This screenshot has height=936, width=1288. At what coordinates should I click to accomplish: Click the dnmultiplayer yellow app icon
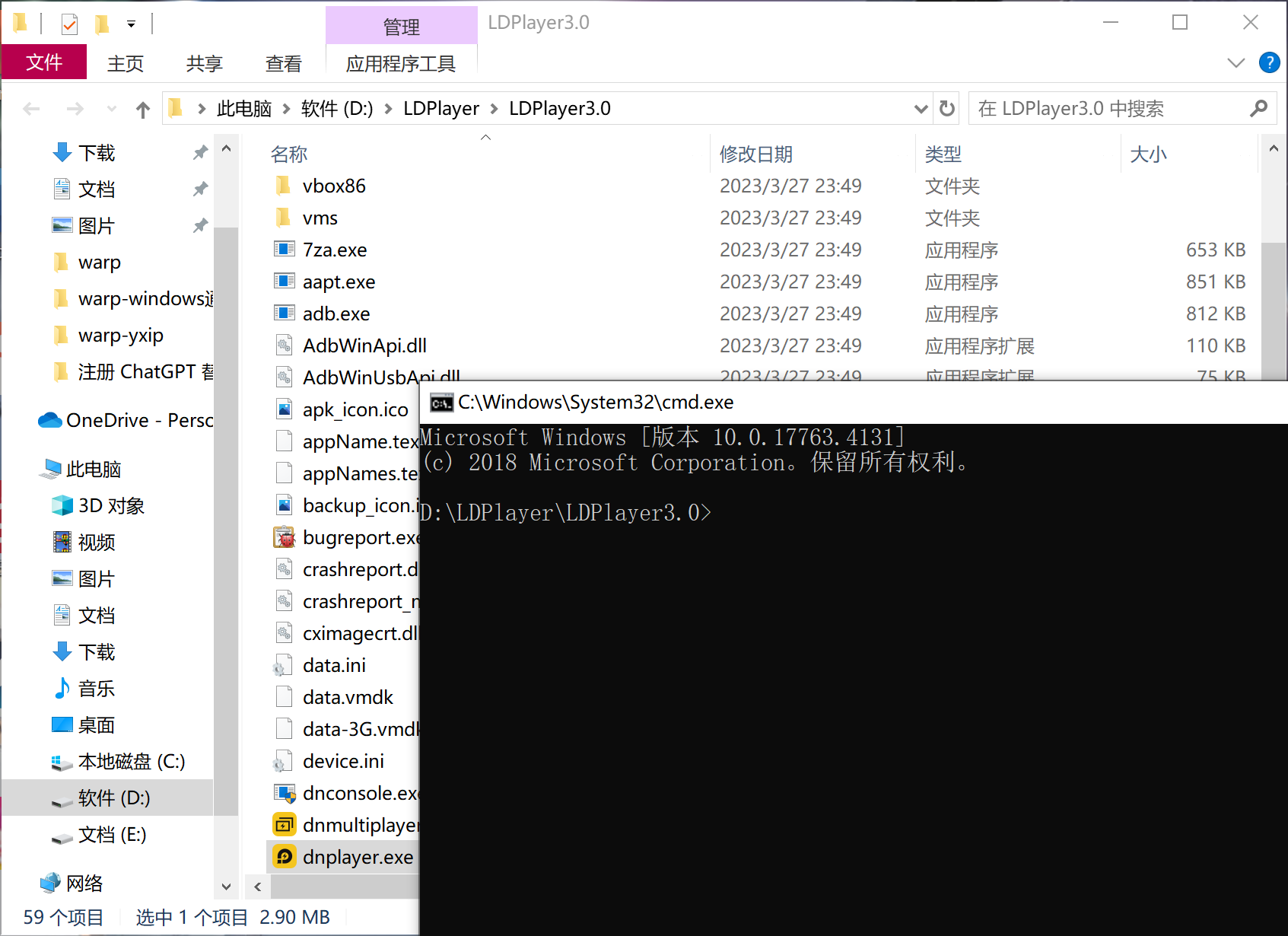click(285, 825)
